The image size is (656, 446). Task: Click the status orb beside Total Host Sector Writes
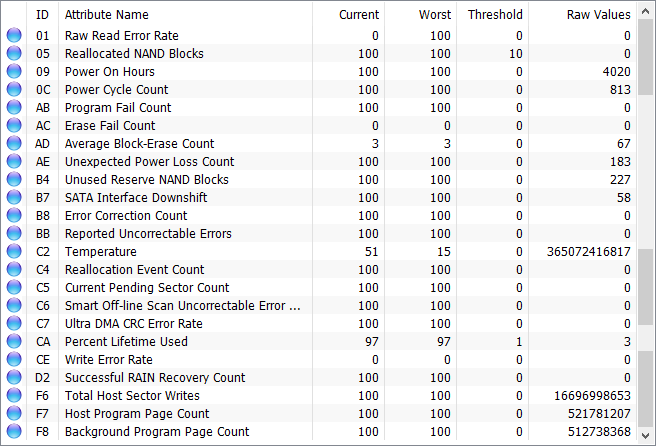[14, 395]
